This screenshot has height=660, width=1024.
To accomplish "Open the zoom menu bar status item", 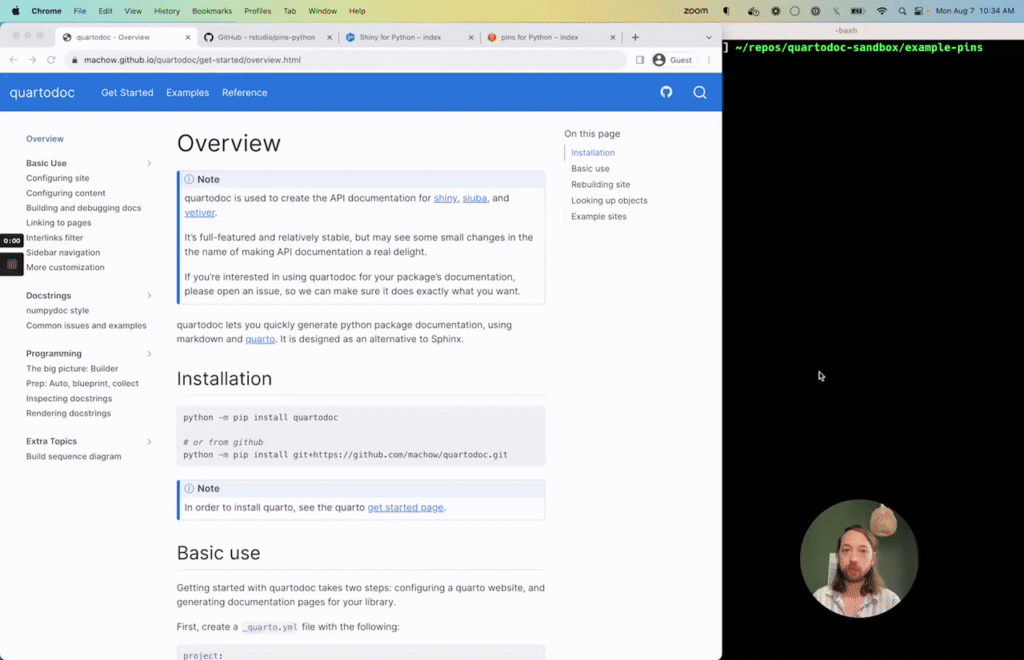I will pyautogui.click(x=696, y=11).
